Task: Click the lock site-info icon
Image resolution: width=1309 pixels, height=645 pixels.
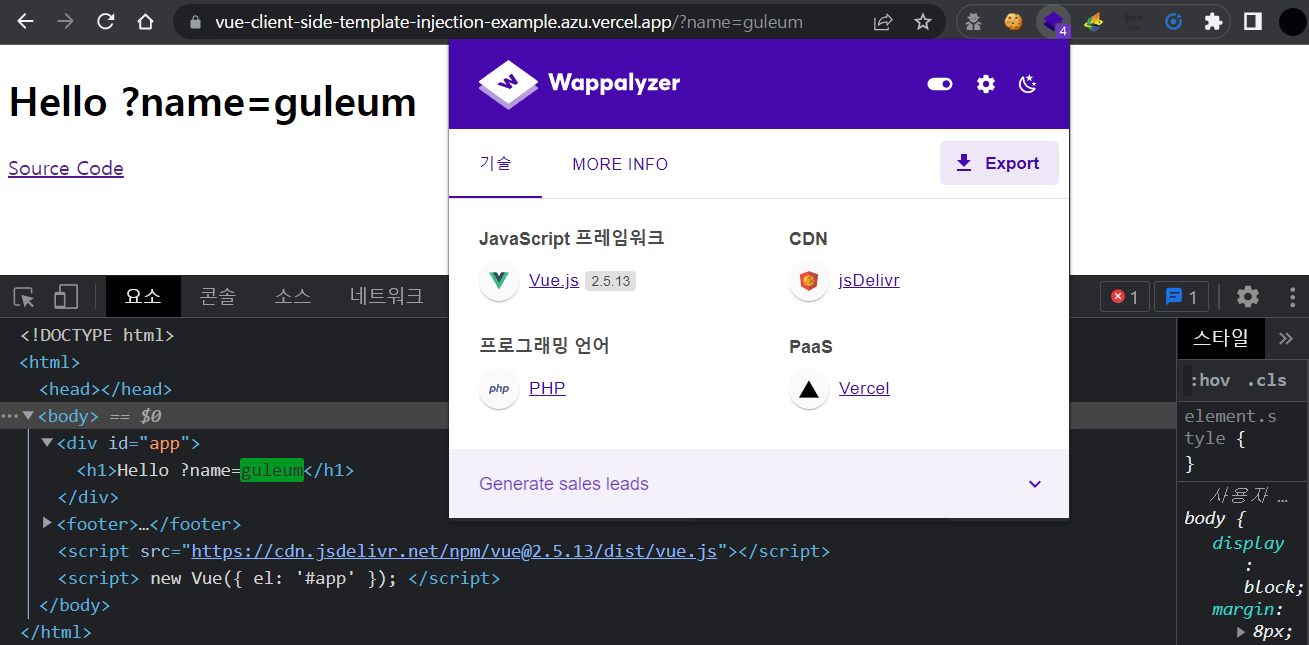Action: 195,21
